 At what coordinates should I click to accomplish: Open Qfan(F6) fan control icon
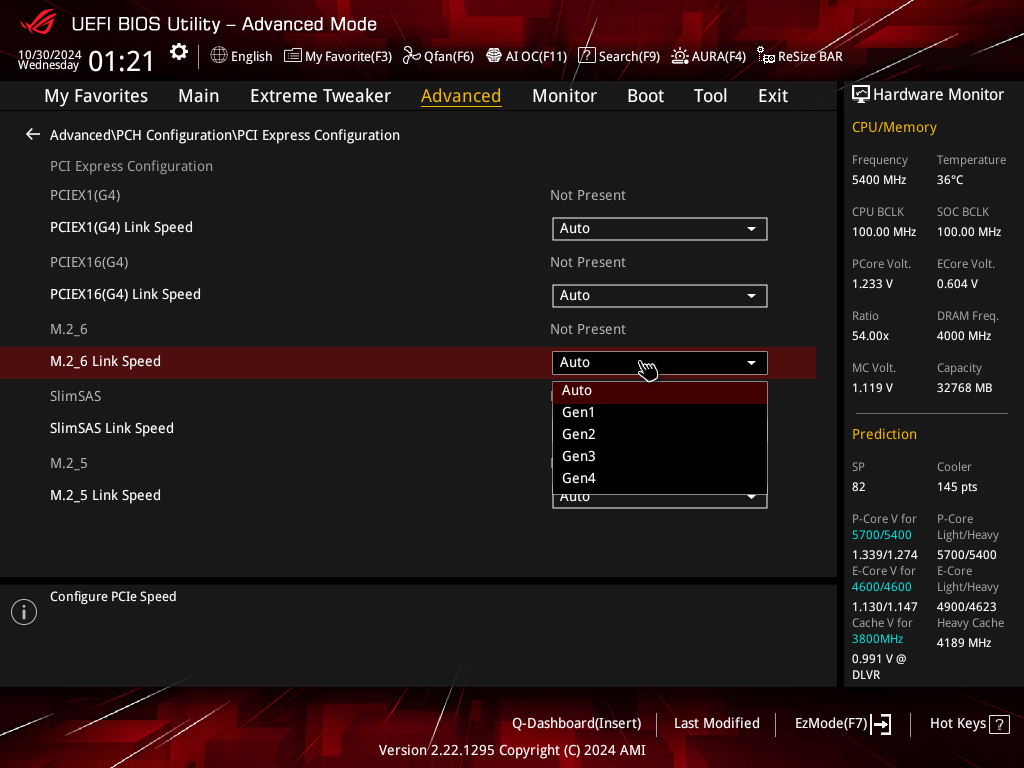[411, 56]
